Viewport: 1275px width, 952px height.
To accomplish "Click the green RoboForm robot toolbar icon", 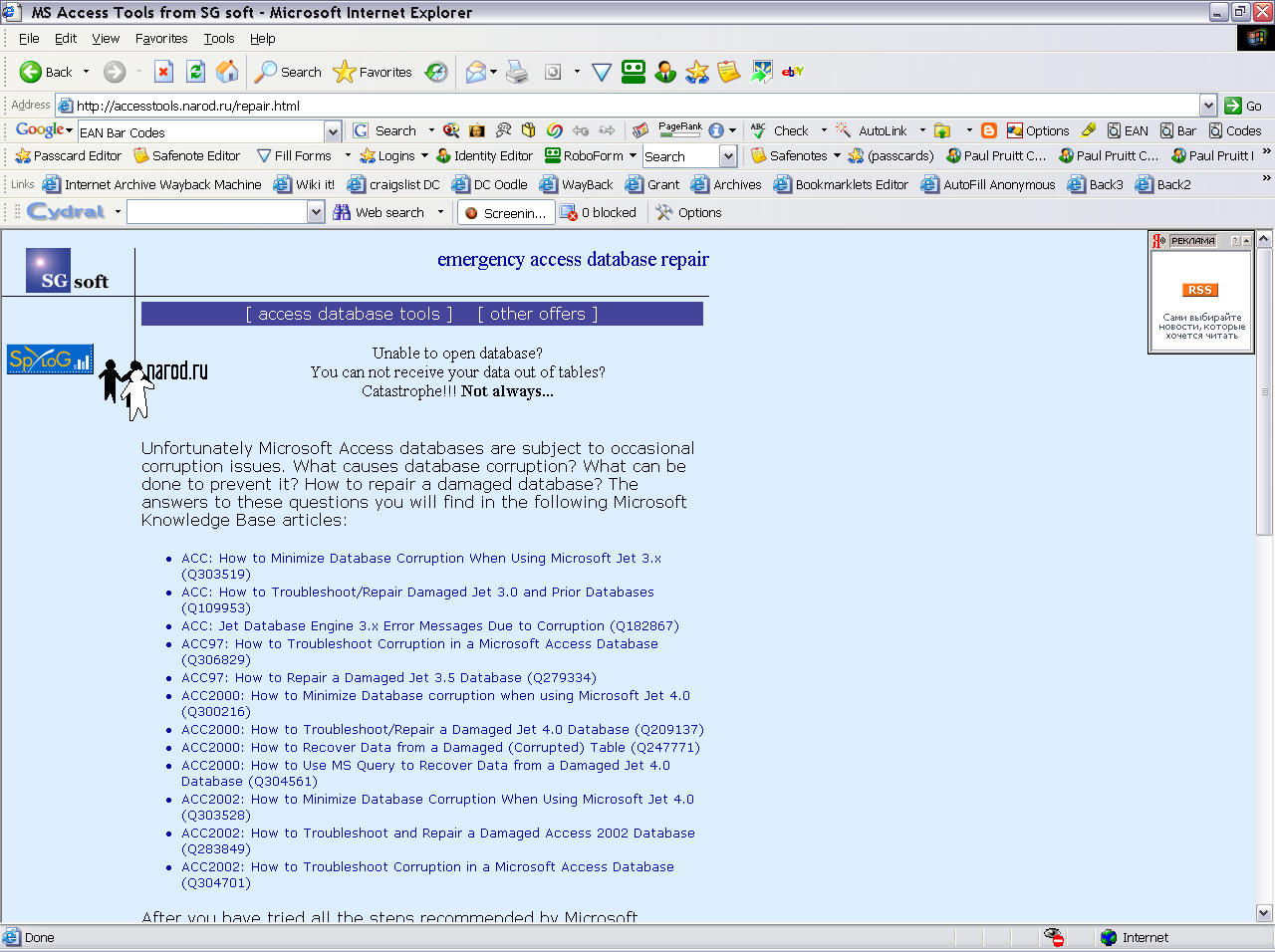I will (634, 72).
